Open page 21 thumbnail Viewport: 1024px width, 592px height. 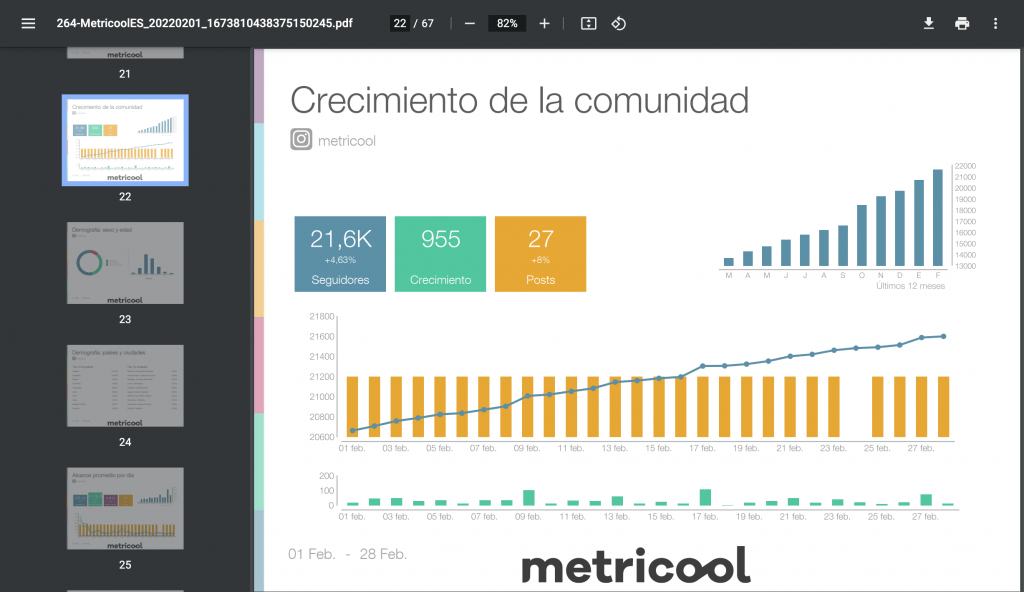coord(125,53)
